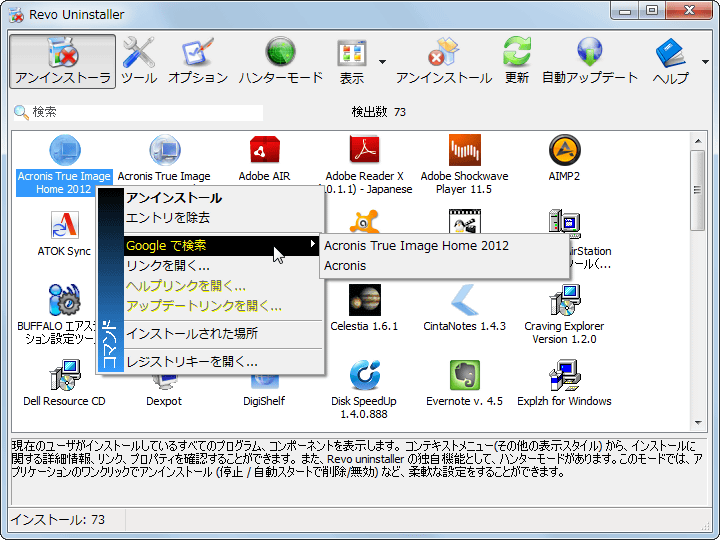720x540 pixels.
Task: Choose リンクを開く... menu entry
Action: pos(223,265)
